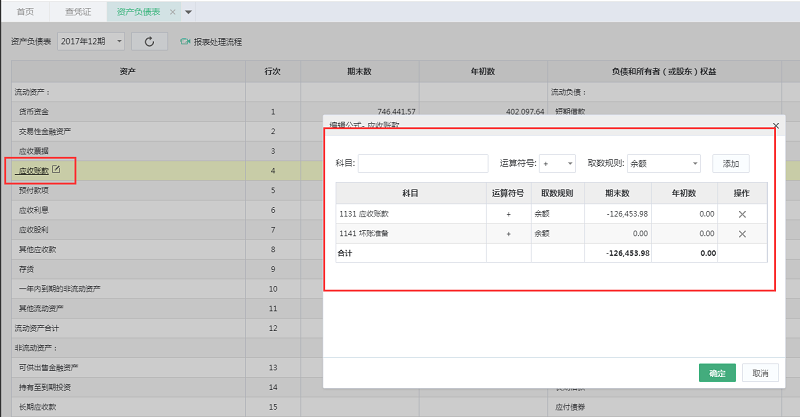Delete the 1131 应收账款 formula row

(x=741, y=214)
